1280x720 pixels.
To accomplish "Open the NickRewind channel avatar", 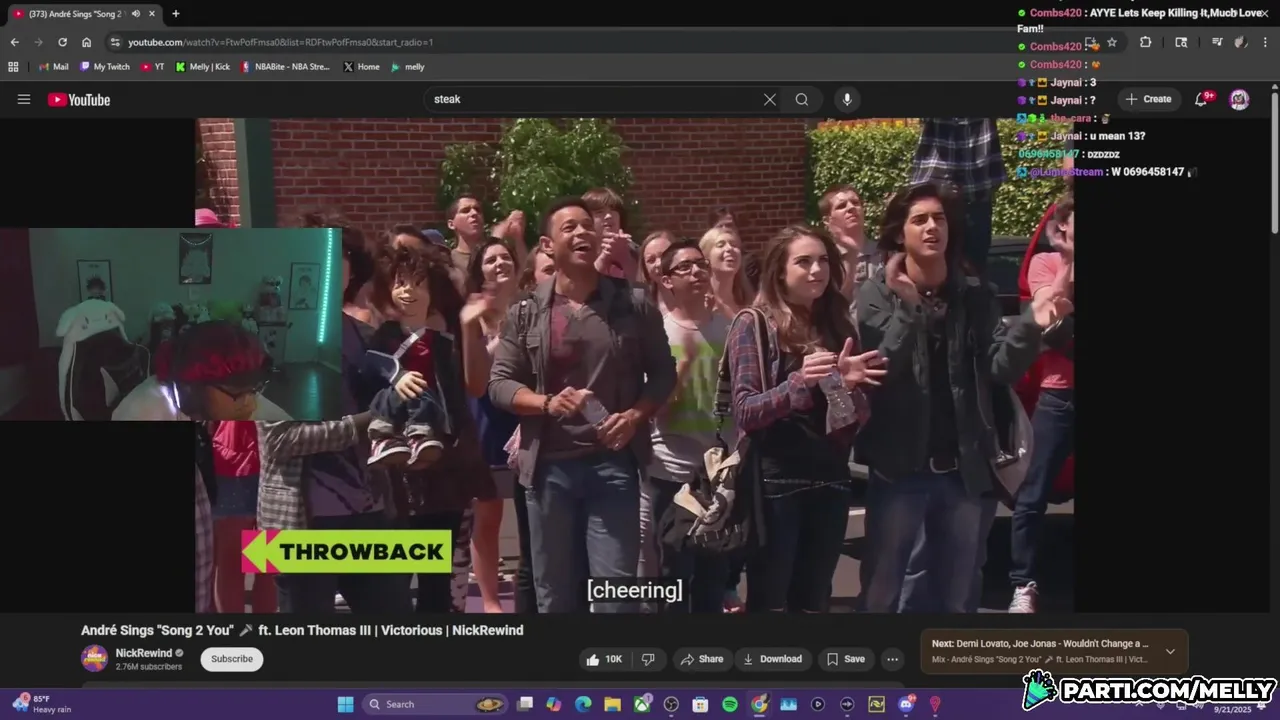I will pos(94,659).
